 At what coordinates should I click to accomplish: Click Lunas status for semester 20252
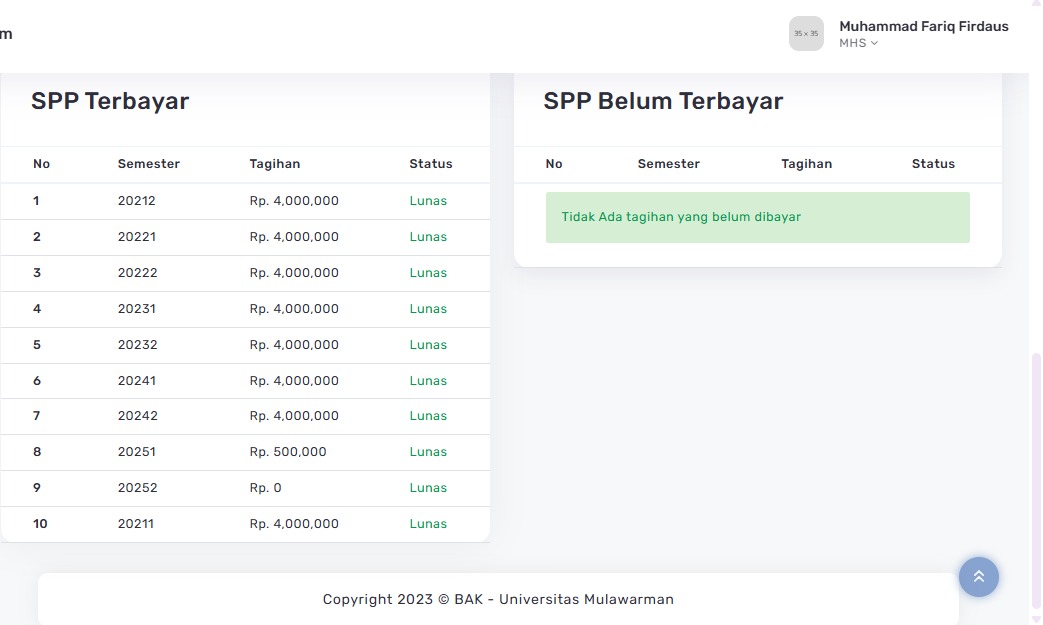[x=428, y=488]
